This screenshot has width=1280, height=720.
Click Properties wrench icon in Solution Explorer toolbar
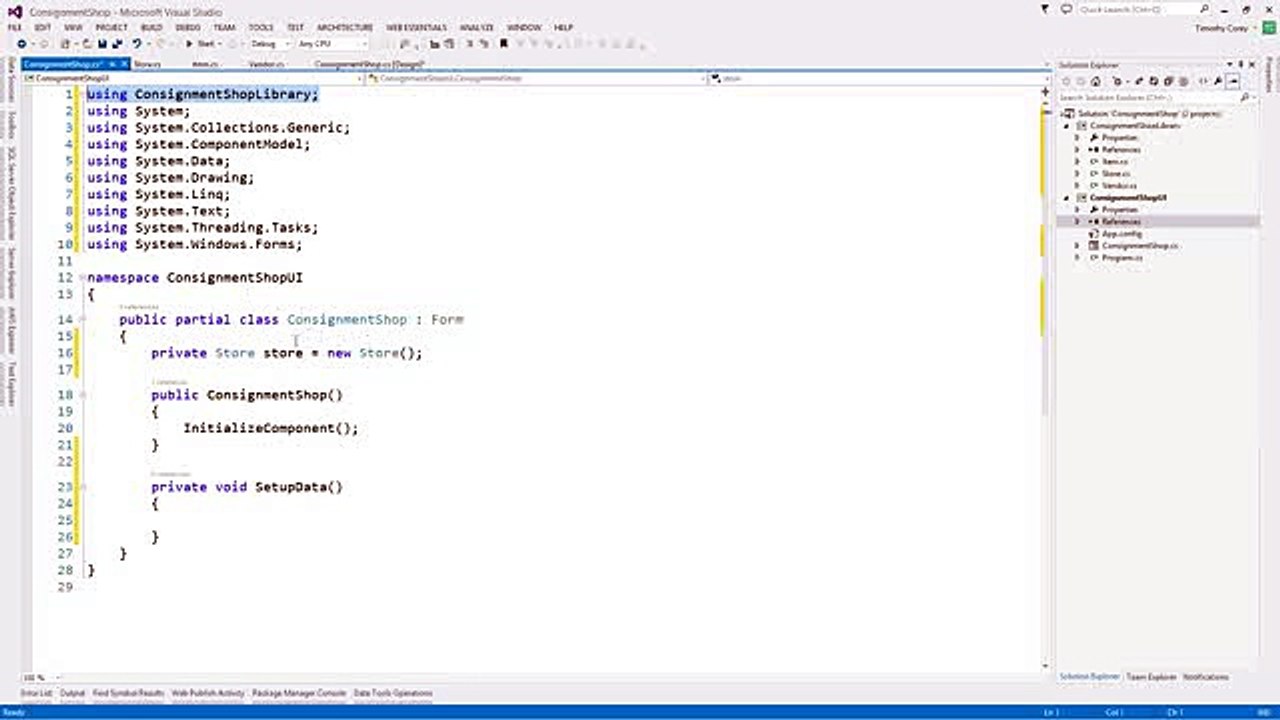1218,81
